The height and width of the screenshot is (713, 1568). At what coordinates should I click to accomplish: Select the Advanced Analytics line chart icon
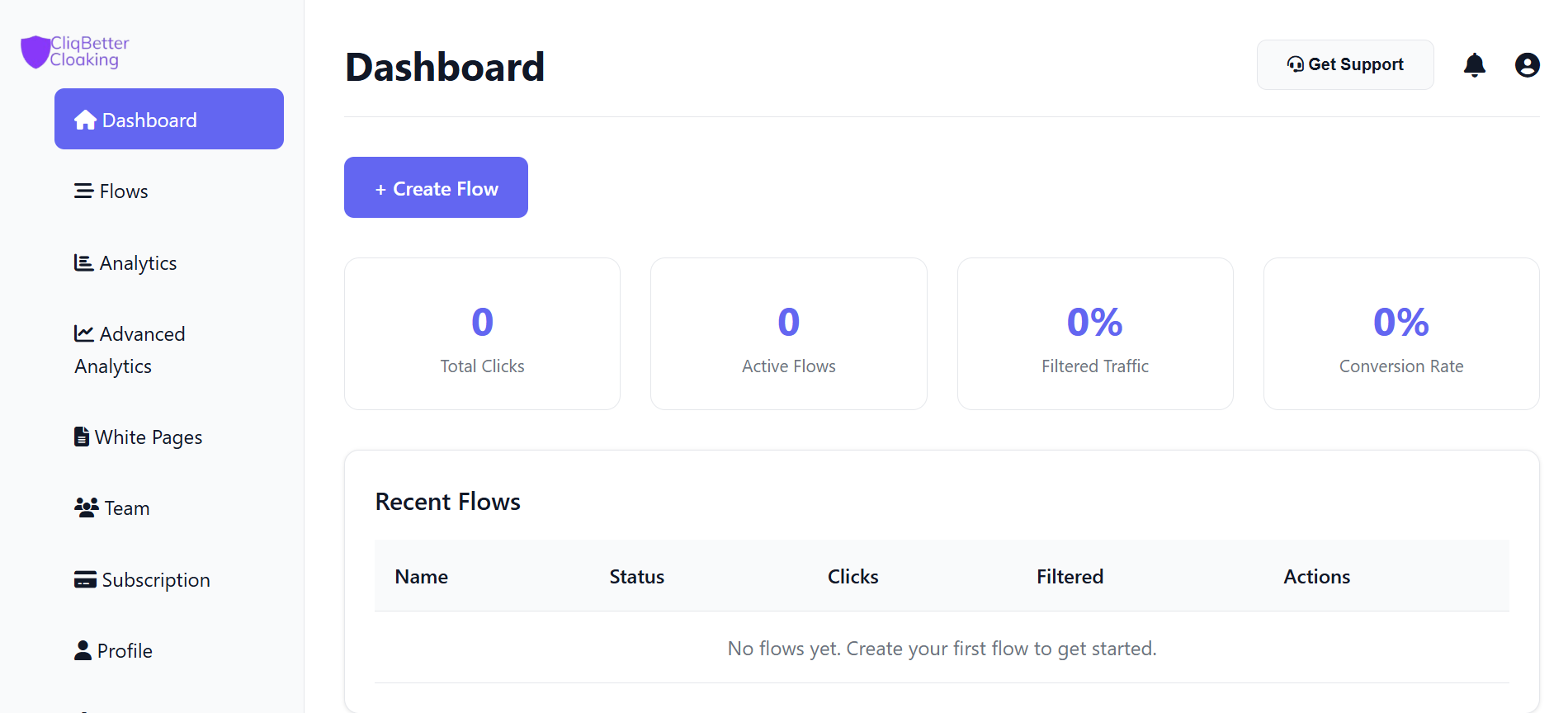pos(85,333)
